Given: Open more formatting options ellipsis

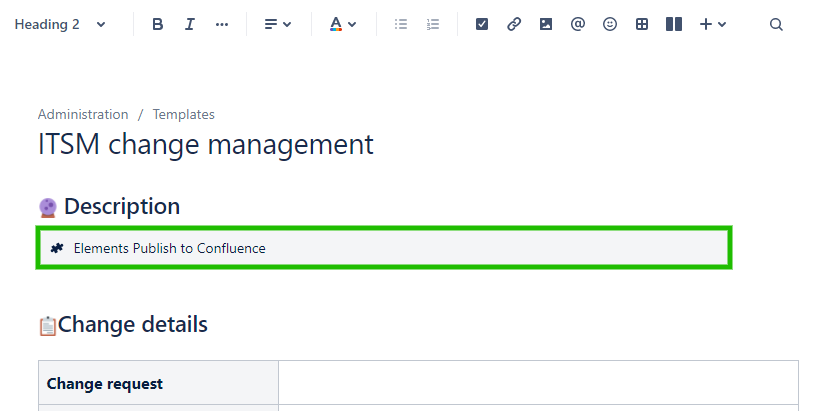Looking at the screenshot, I should point(222,24).
